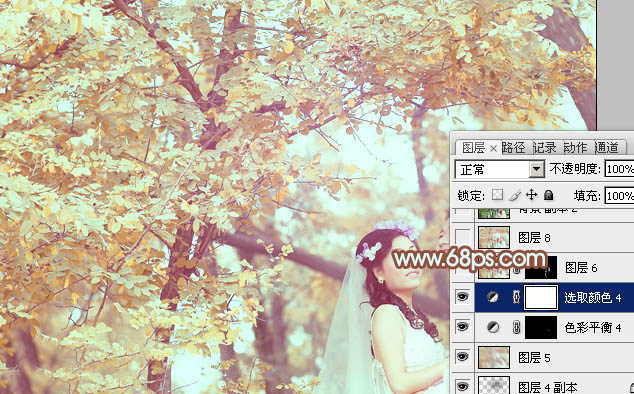This screenshot has height=394, width=634.
Task: Lock position move icon
Action: [x=531, y=195]
